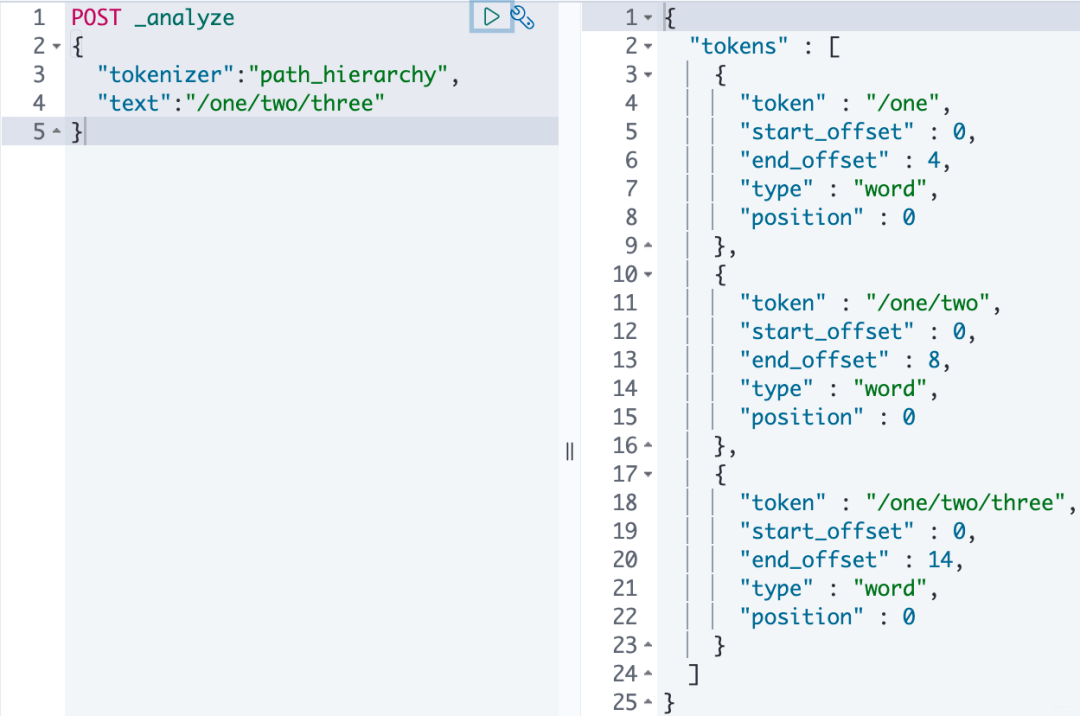Click the "tokenizer" key in the request
Image resolution: width=1080 pixels, height=716 pixels.
click(166, 74)
